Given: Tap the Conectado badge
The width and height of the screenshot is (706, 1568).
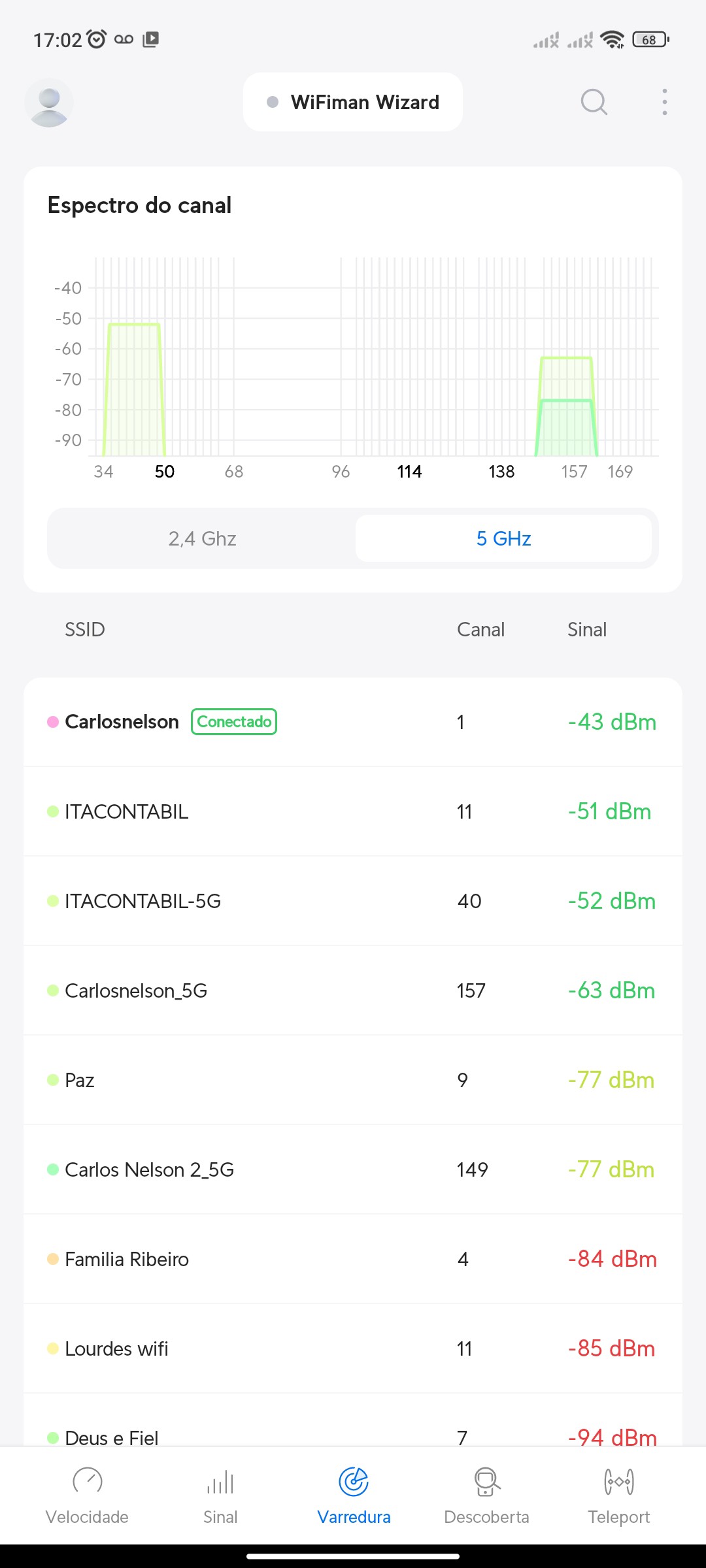Looking at the screenshot, I should pos(234,722).
